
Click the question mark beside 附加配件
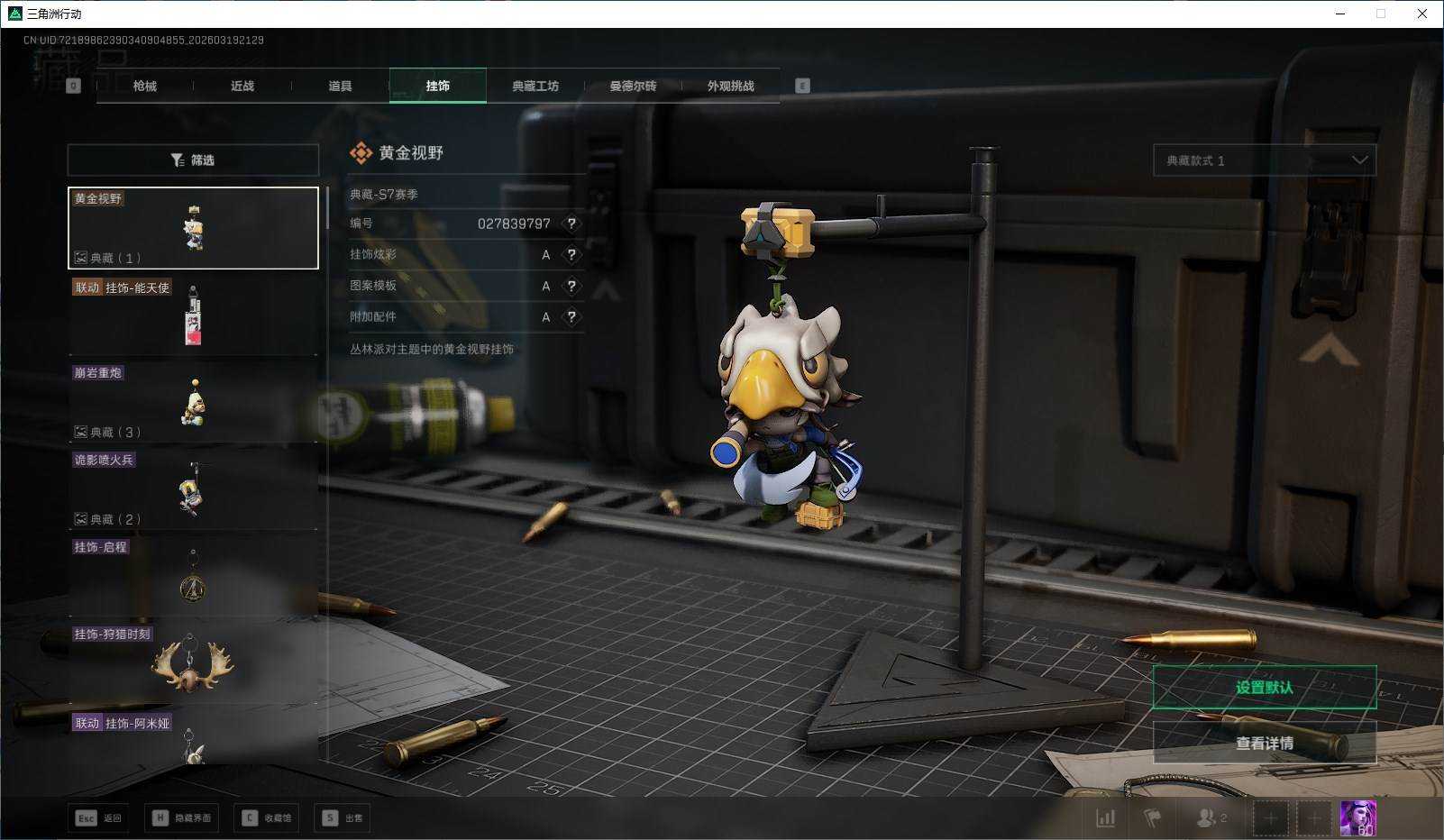pos(571,317)
